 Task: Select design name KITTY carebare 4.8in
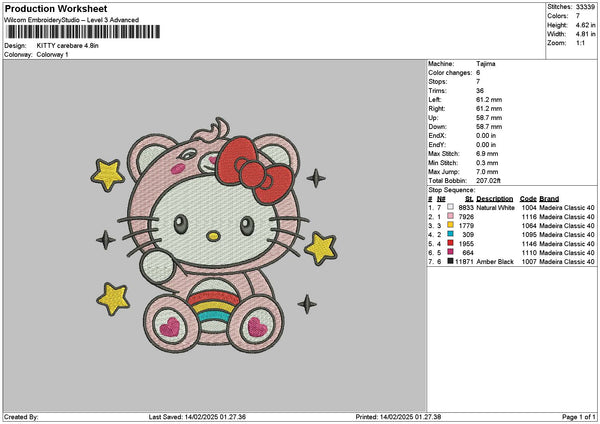tap(68, 46)
